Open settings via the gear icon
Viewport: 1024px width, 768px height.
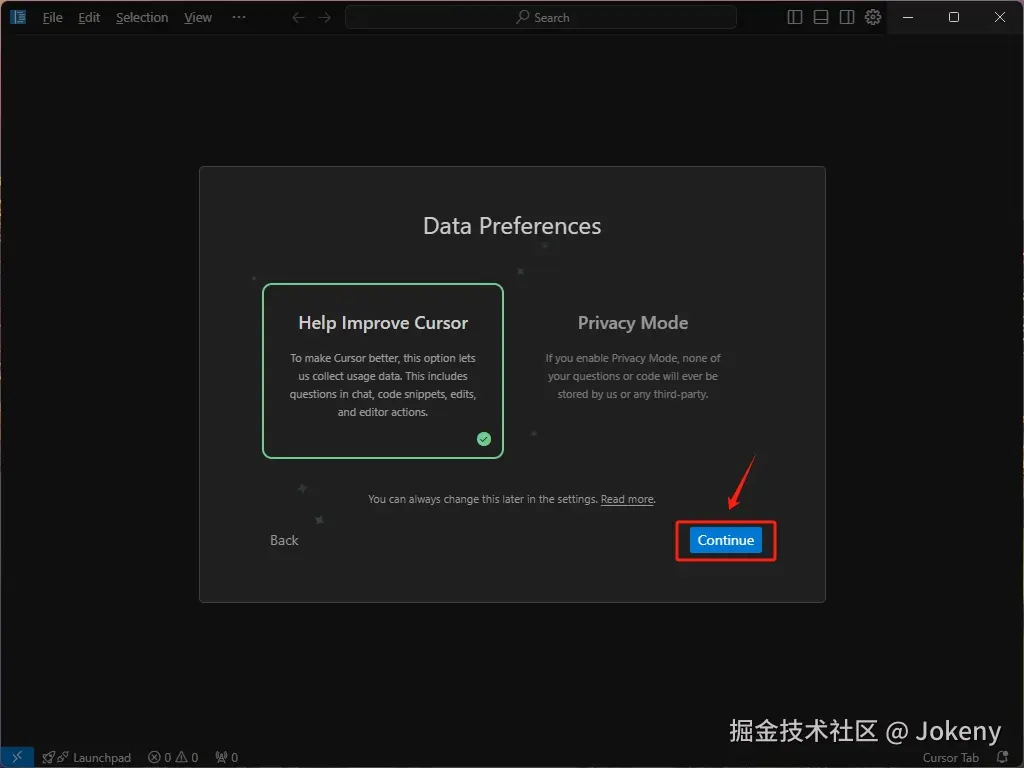click(x=873, y=18)
